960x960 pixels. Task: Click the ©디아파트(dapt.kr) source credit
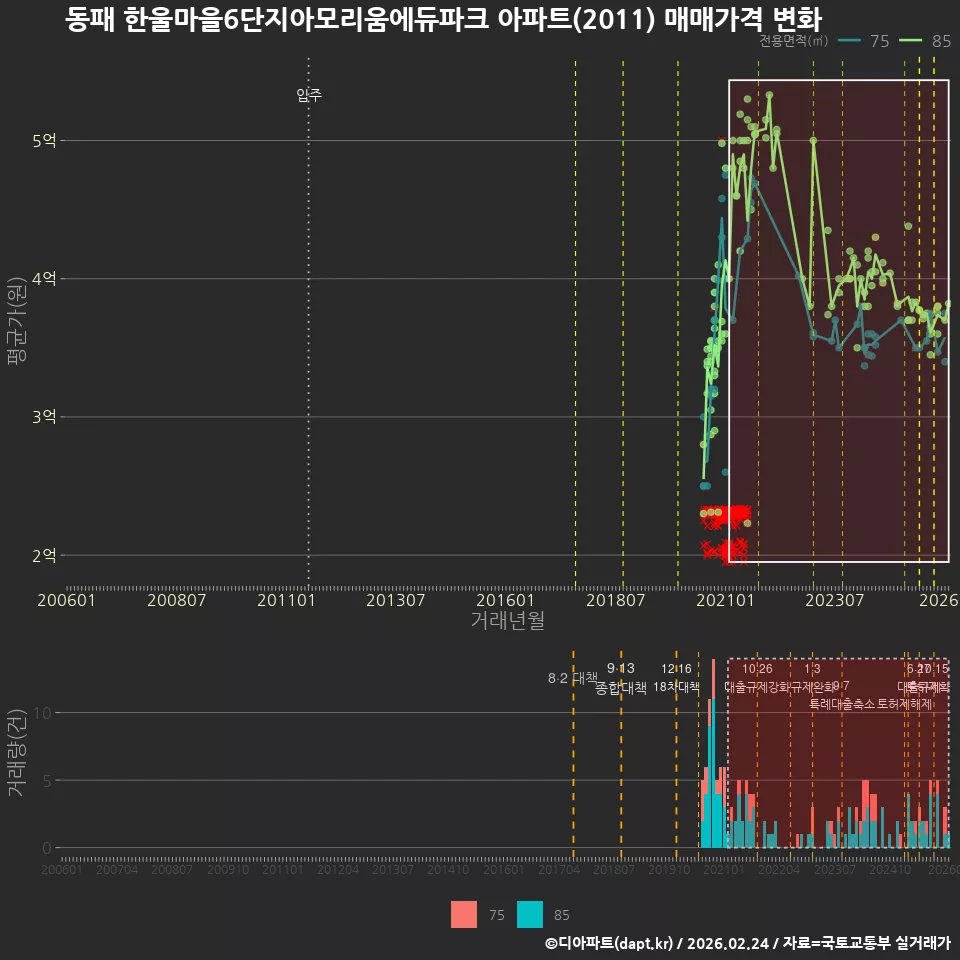point(609,943)
